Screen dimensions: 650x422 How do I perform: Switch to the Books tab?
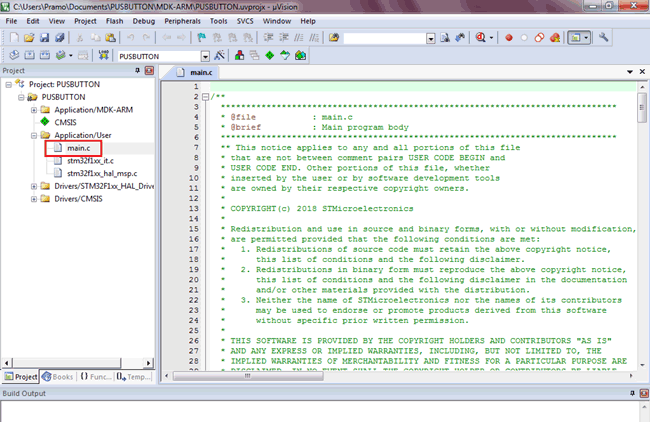(58, 376)
